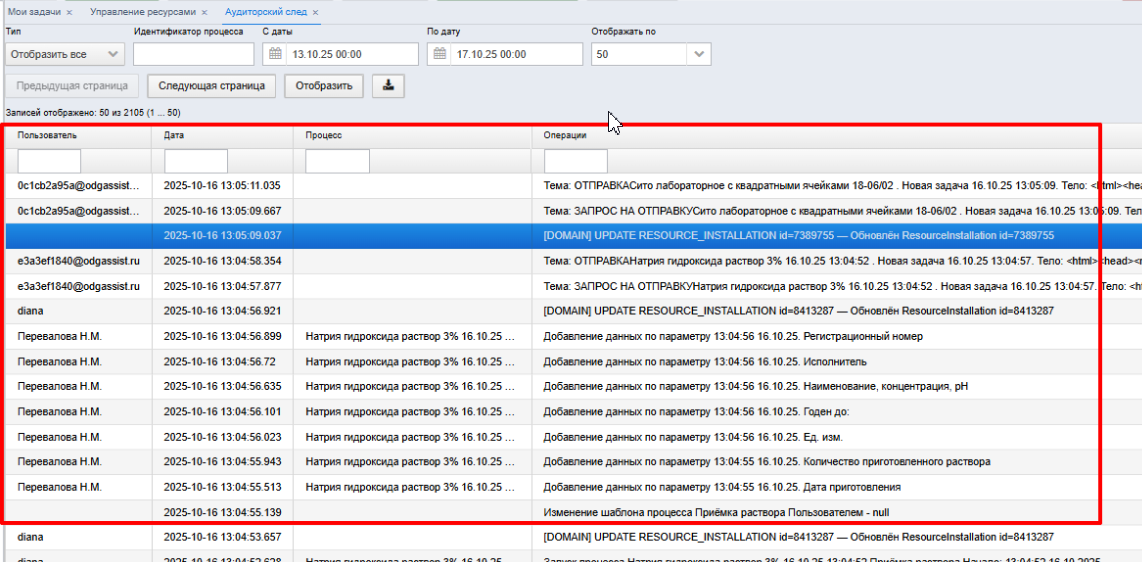1142x562 pixels.
Task: Click user e3a3ef1840@odgassist.ru at 13:04:57.877
Action: click(79, 286)
